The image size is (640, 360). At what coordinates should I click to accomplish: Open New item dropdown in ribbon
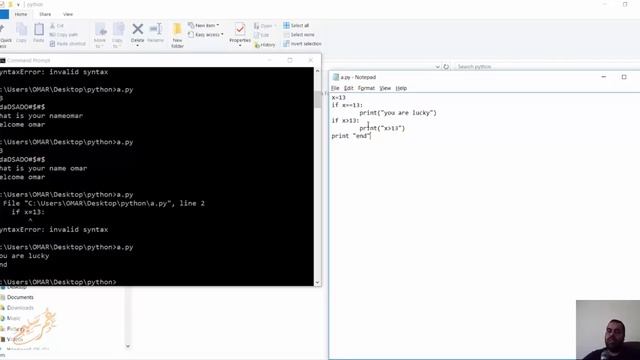click(x=203, y=25)
